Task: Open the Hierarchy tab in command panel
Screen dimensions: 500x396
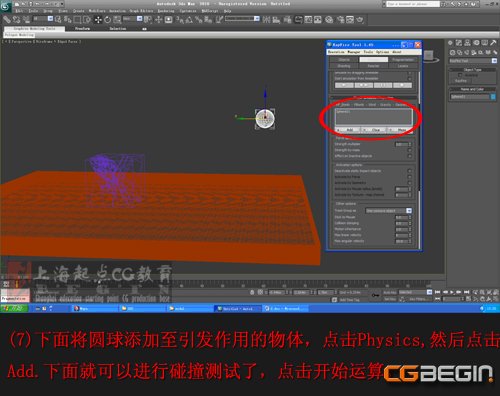Action: click(x=467, y=43)
